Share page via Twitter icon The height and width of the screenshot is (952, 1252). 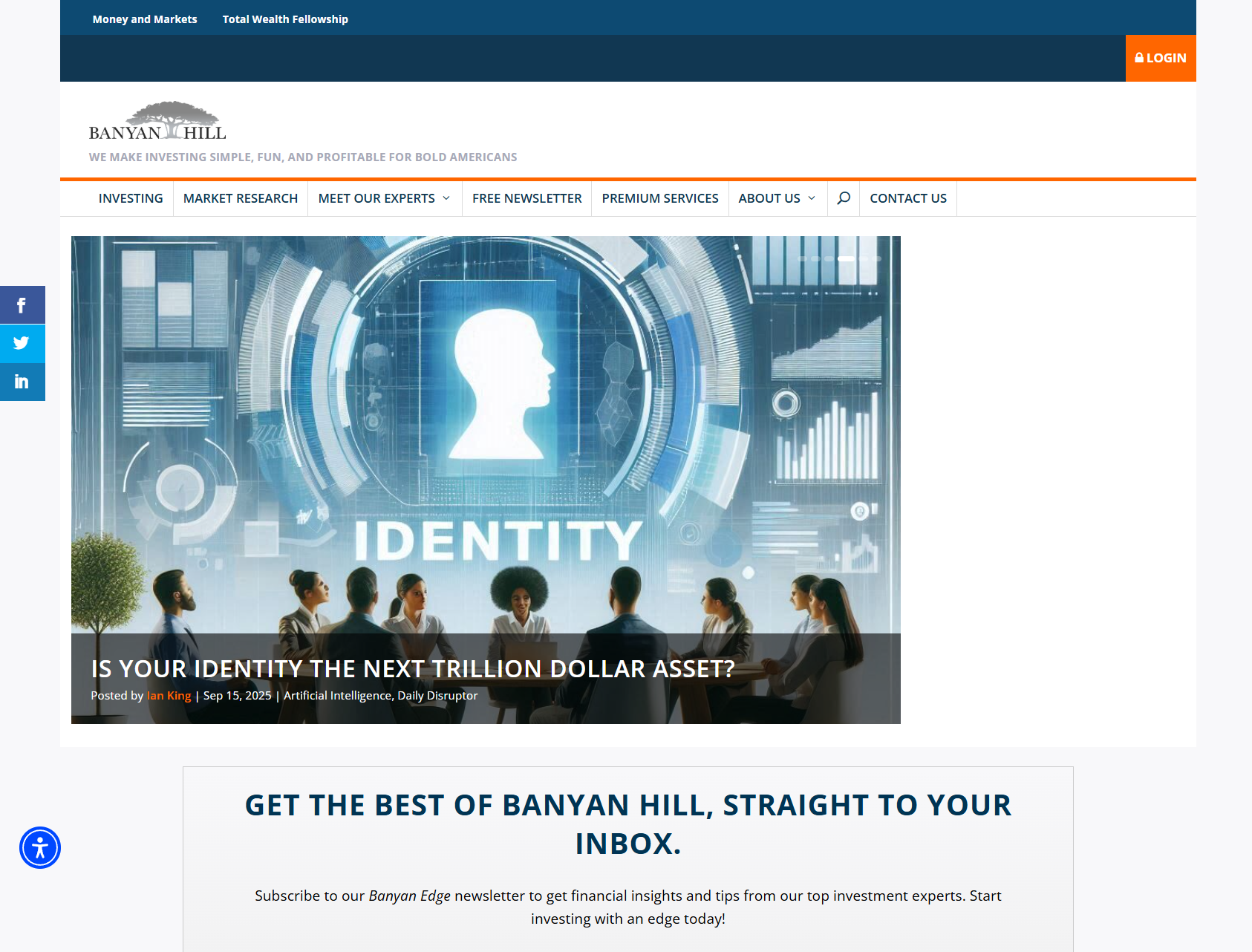[22, 343]
